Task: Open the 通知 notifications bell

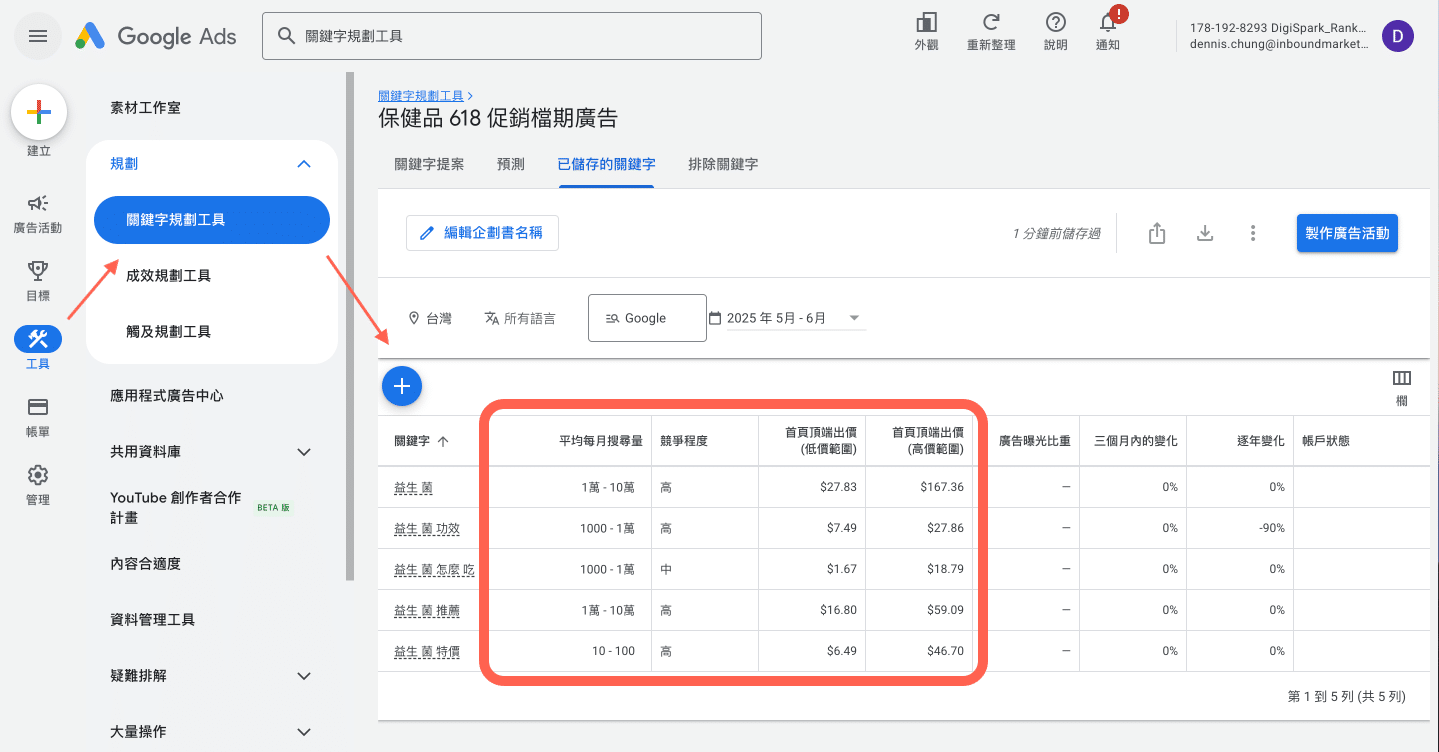Action: (1108, 22)
